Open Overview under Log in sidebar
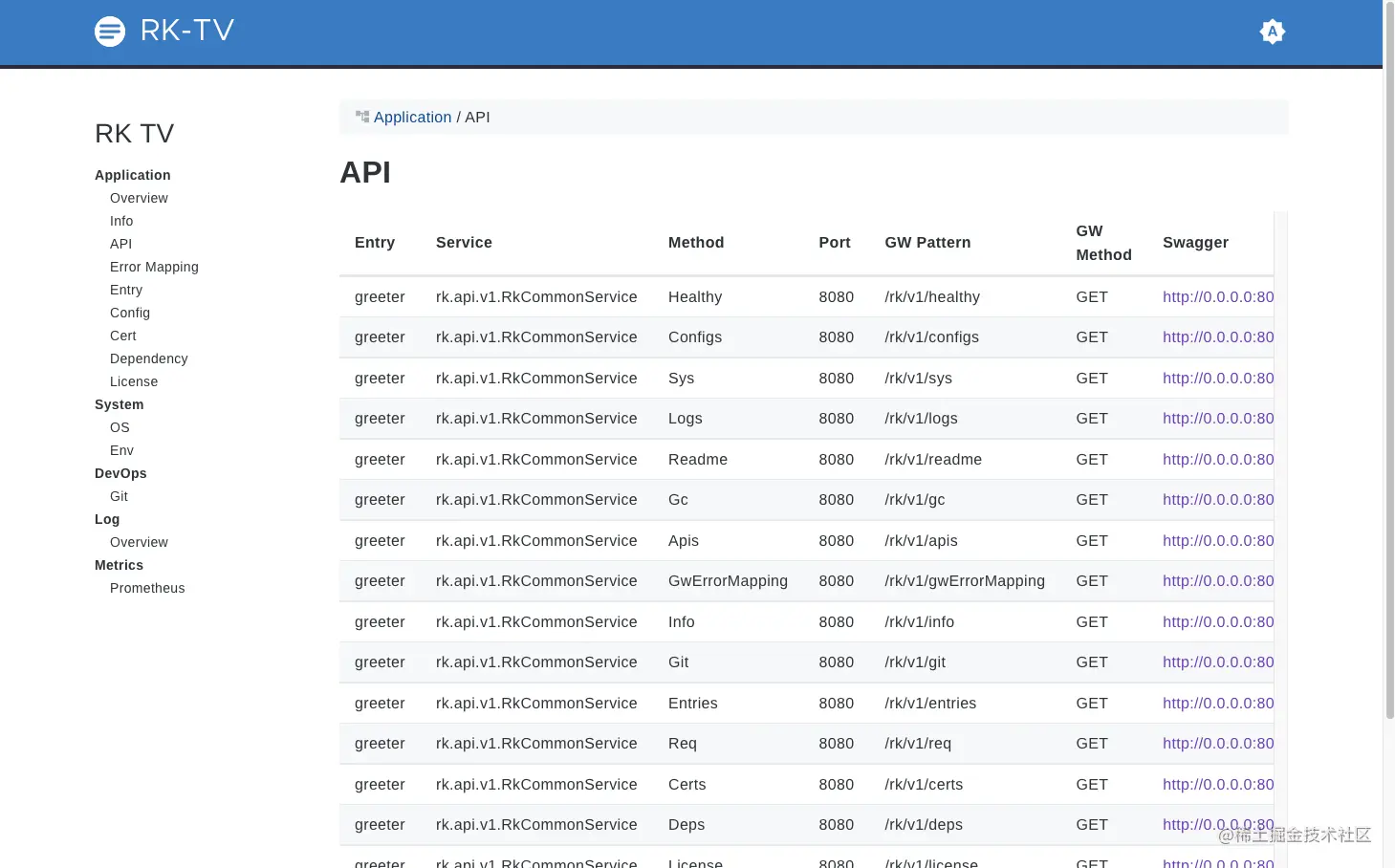1395x868 pixels. click(x=139, y=542)
